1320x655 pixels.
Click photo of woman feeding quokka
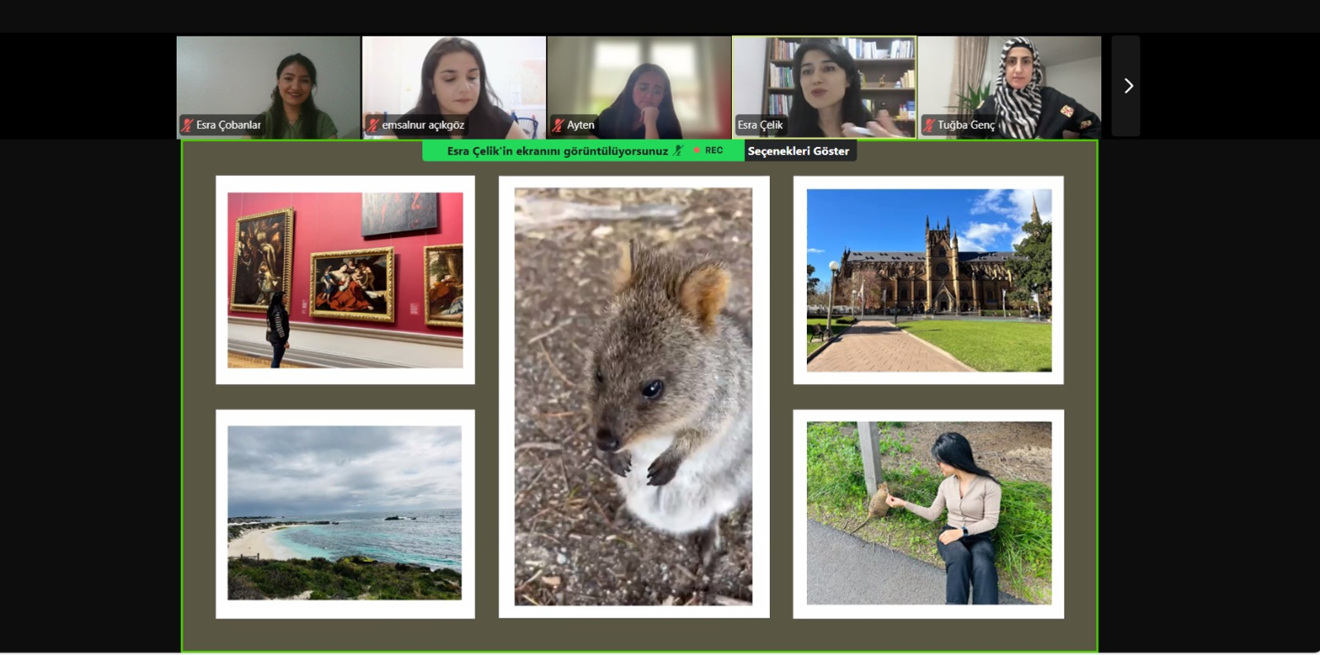coord(928,513)
